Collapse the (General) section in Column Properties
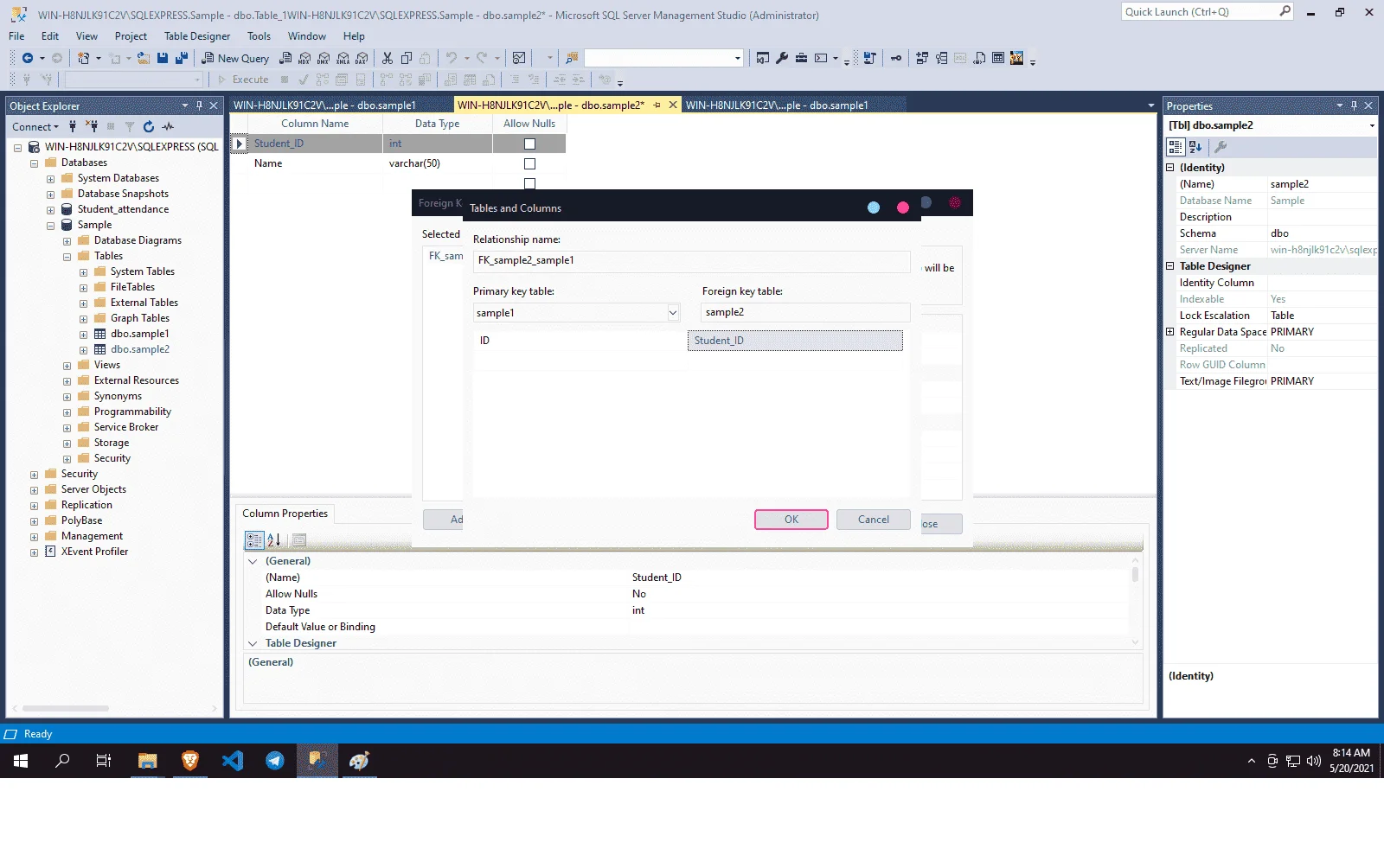1384x868 pixels. click(x=253, y=561)
